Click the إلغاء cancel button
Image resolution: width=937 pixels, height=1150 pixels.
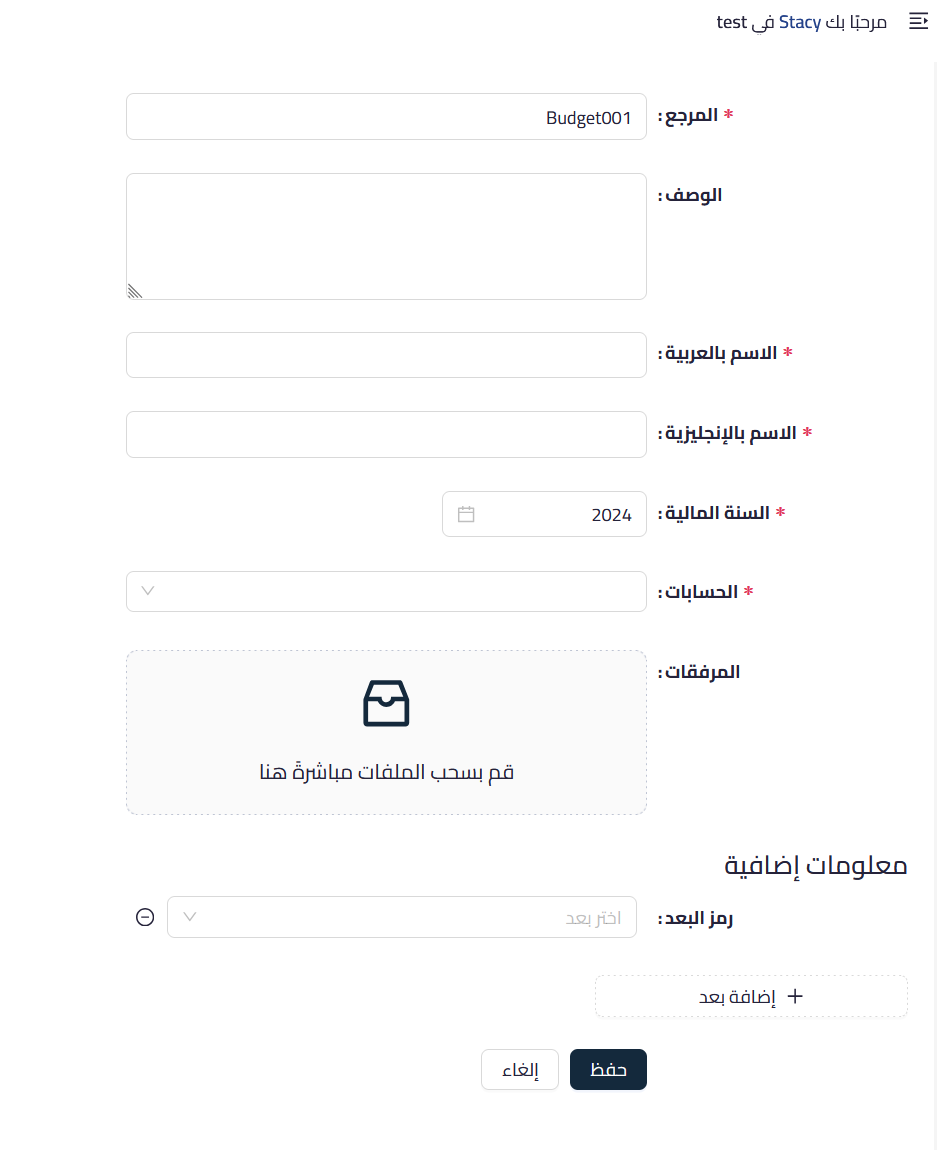coord(519,1069)
